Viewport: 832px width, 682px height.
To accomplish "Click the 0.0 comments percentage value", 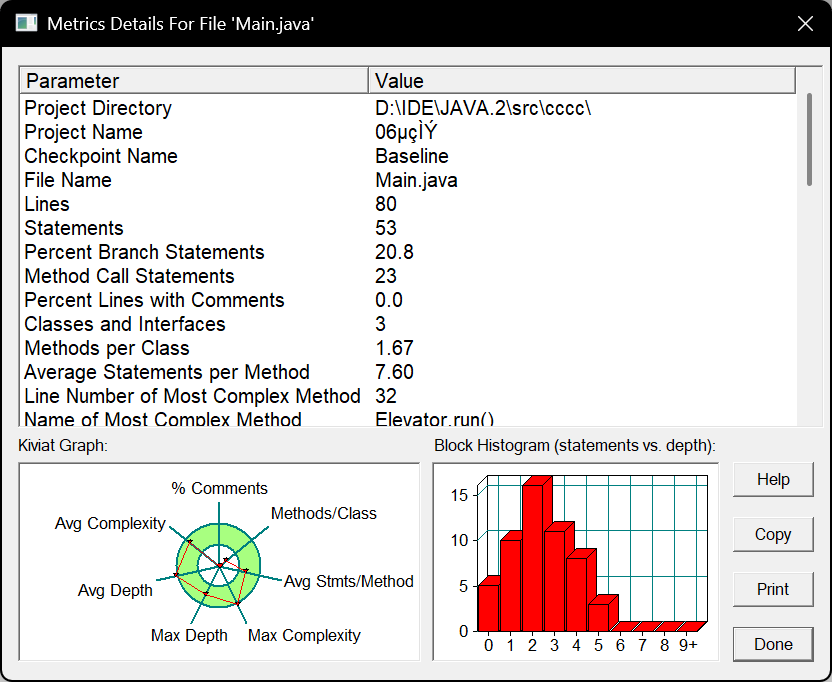I will [389, 300].
